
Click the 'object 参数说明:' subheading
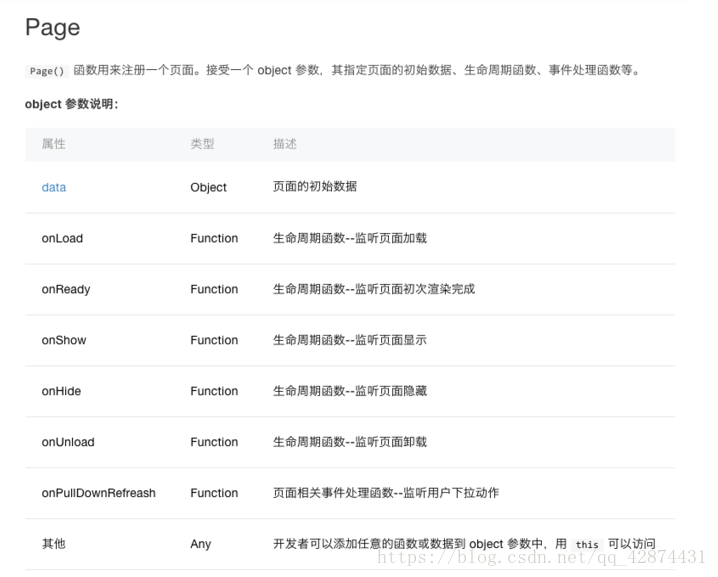pos(71,104)
